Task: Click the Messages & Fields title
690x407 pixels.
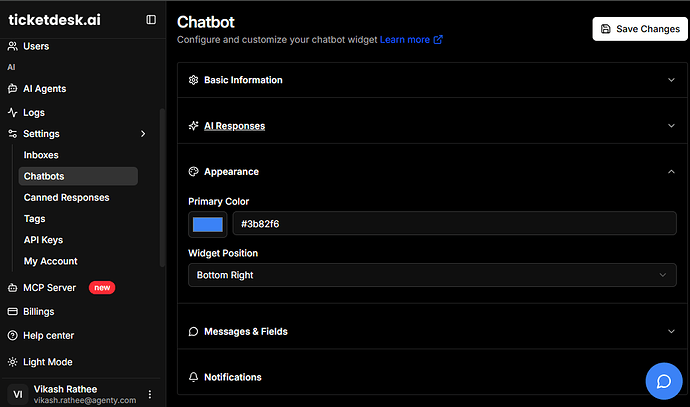Action: click(246, 331)
